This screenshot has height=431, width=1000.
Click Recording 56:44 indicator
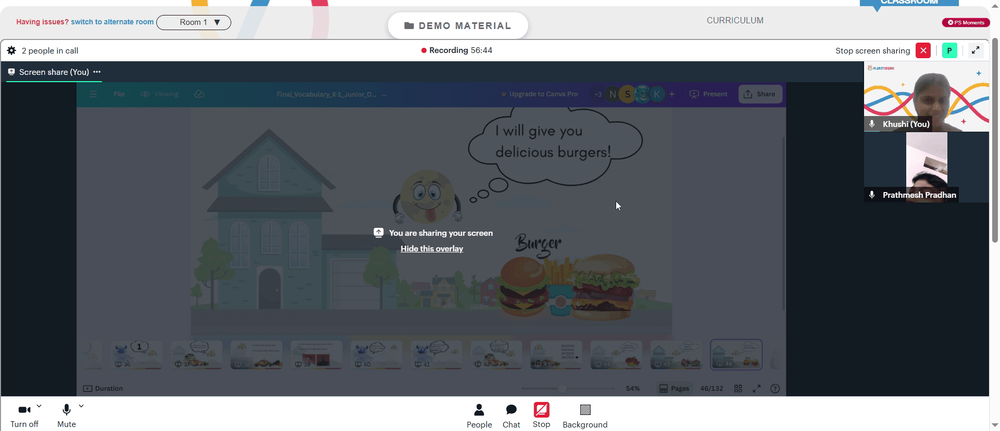[x=457, y=50]
